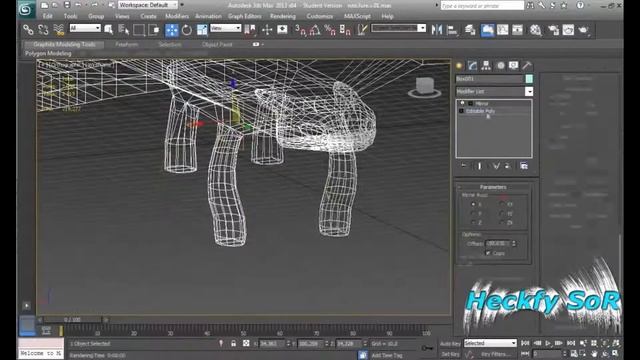Select the Unlink Selection tool
The height and width of the screenshot is (360, 640).
(43, 30)
